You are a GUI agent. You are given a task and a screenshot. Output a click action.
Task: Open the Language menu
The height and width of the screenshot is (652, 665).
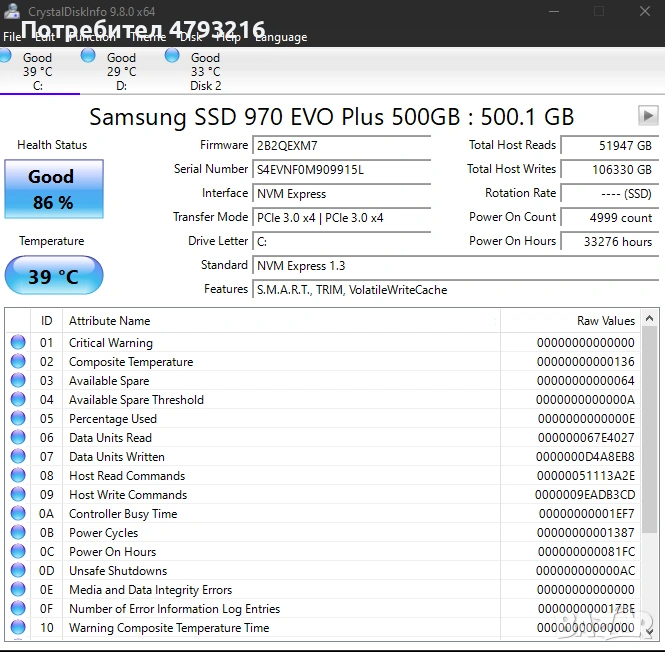(x=281, y=37)
